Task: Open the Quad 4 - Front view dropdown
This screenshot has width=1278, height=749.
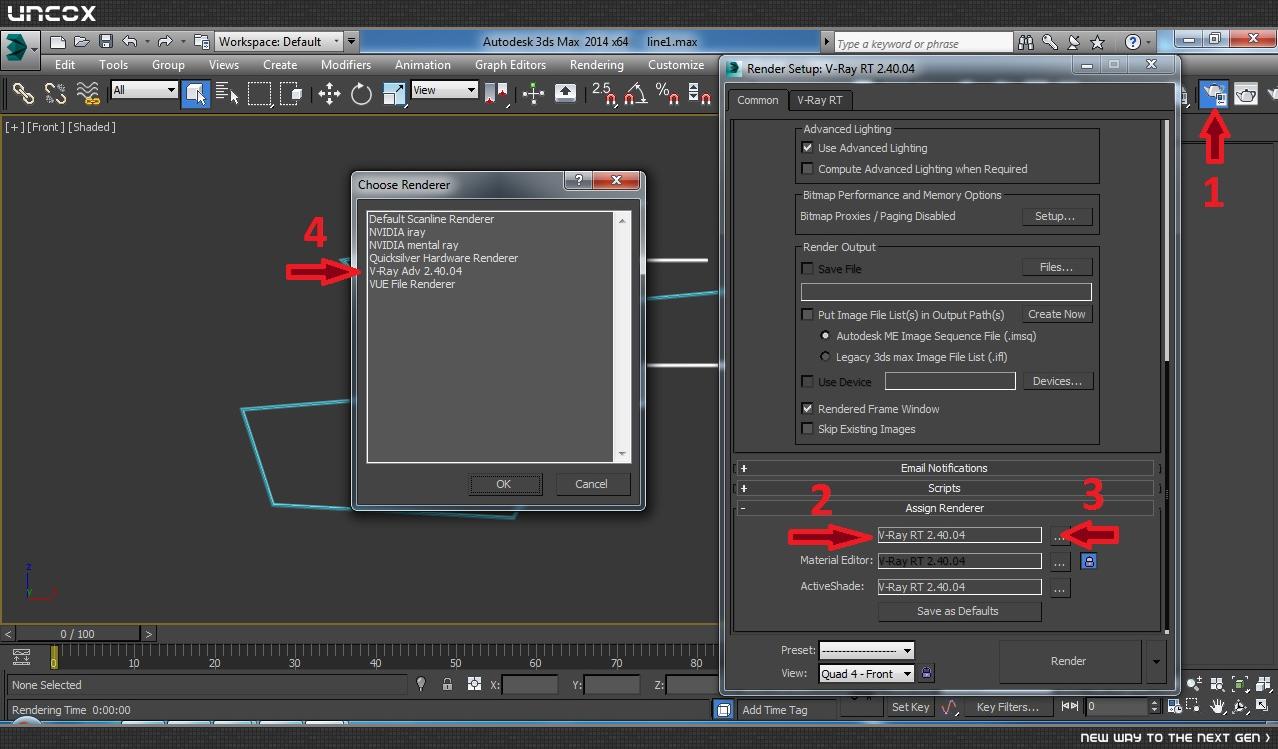Action: click(866, 674)
